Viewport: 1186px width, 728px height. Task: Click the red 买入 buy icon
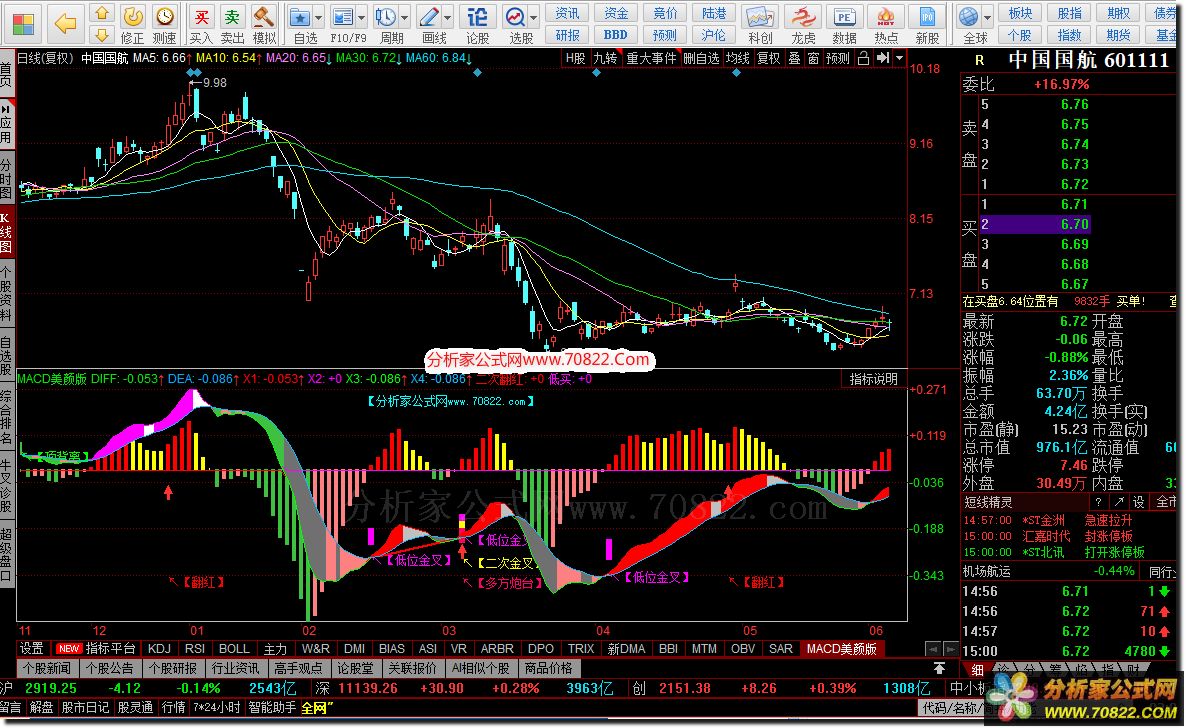pyautogui.click(x=200, y=24)
